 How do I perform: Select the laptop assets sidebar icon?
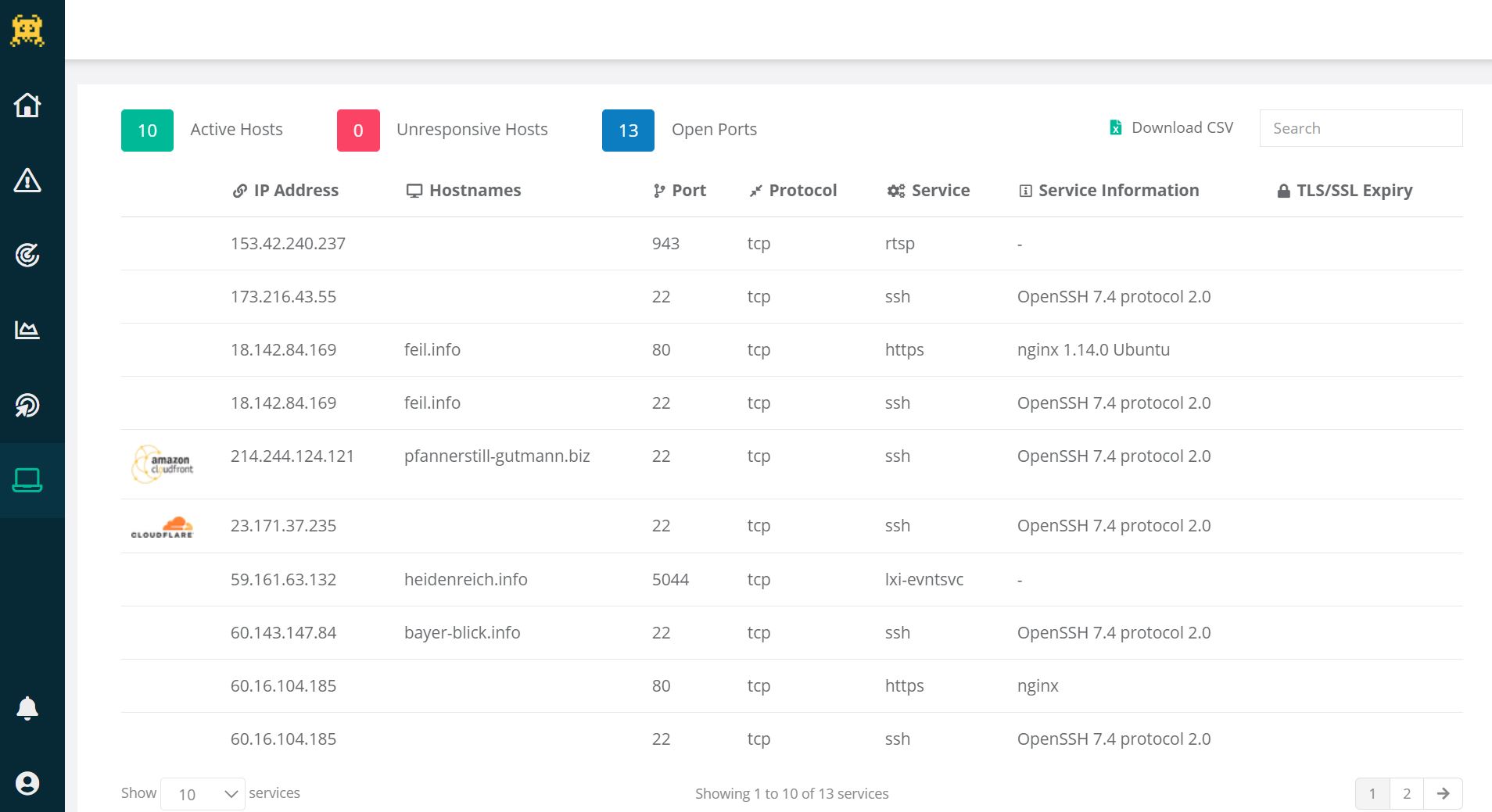click(27, 480)
